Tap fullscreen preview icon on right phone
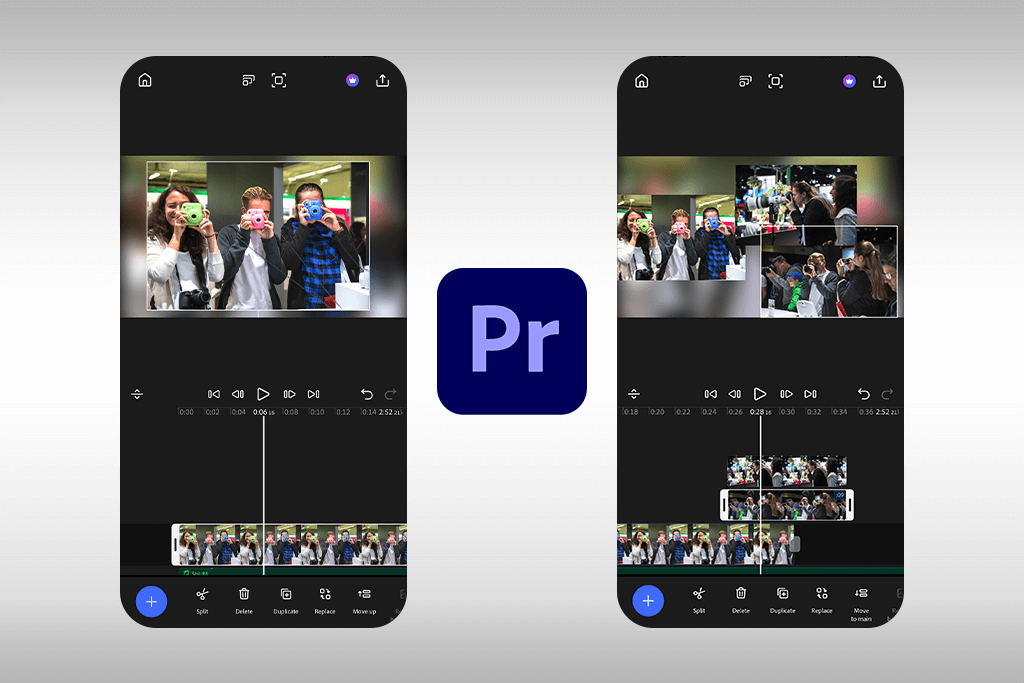 tap(776, 81)
